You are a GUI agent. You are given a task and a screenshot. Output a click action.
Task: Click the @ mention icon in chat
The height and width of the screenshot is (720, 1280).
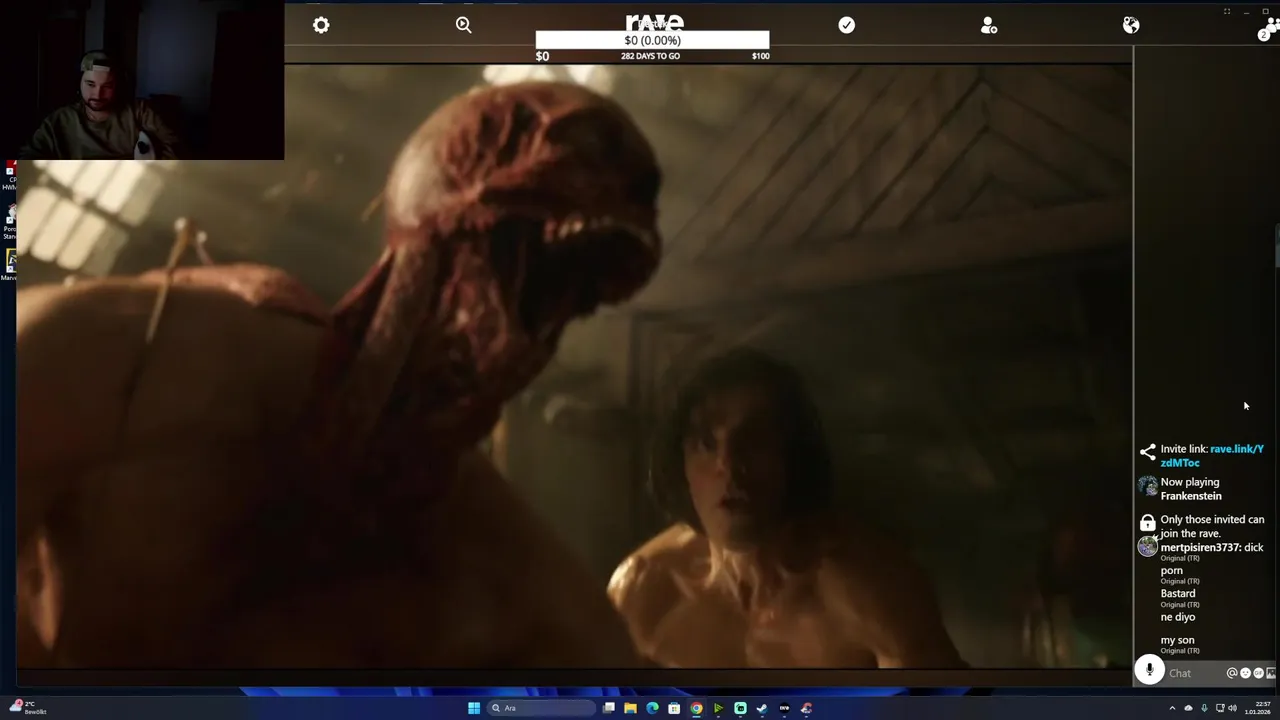pyautogui.click(x=1232, y=673)
